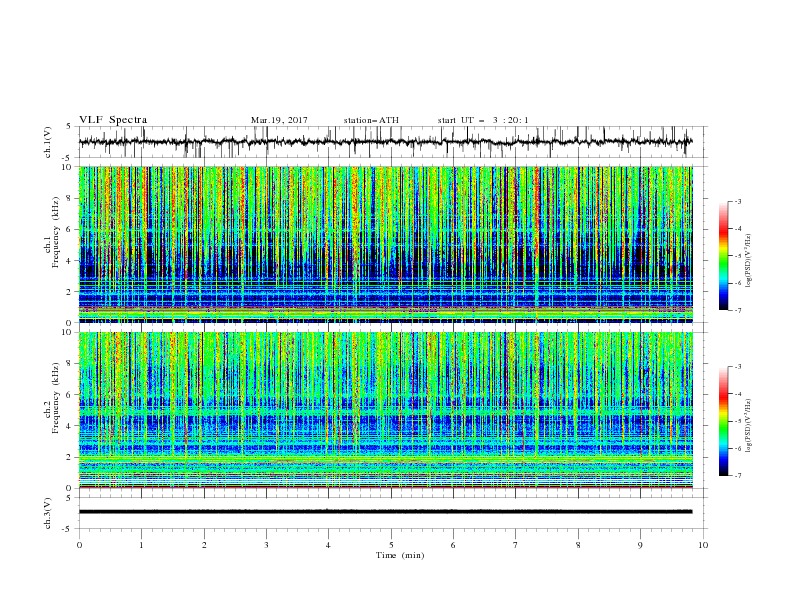Click the "start UT = 3 :20: 1" text

(x=483, y=120)
